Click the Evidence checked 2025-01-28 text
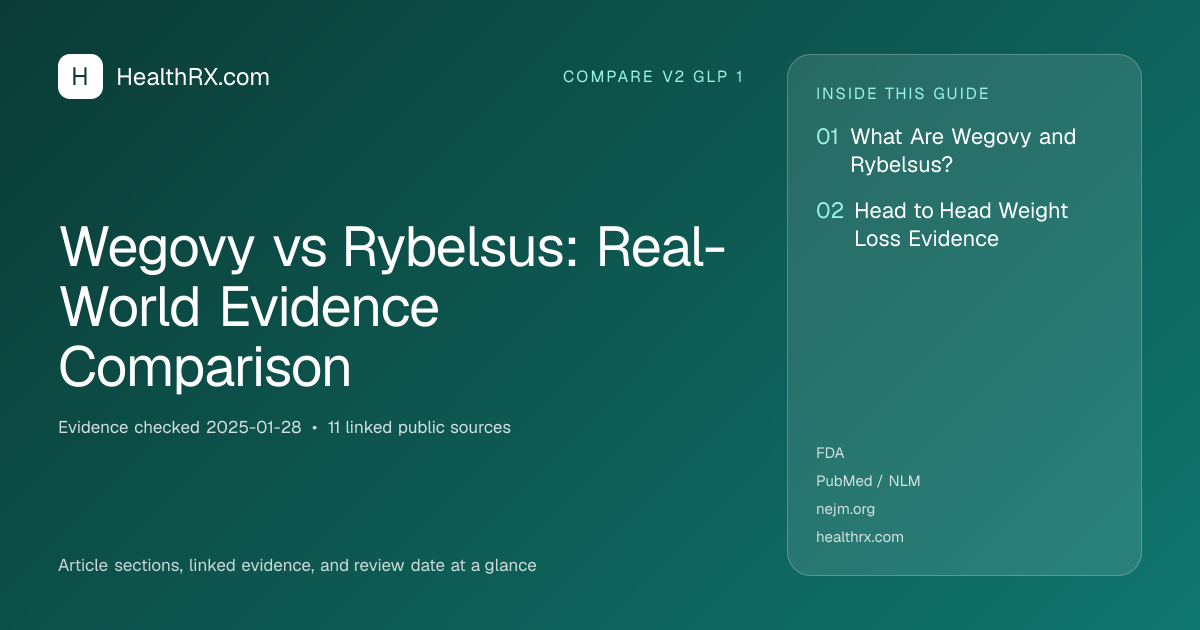Image resolution: width=1200 pixels, height=630 pixels. tap(180, 428)
